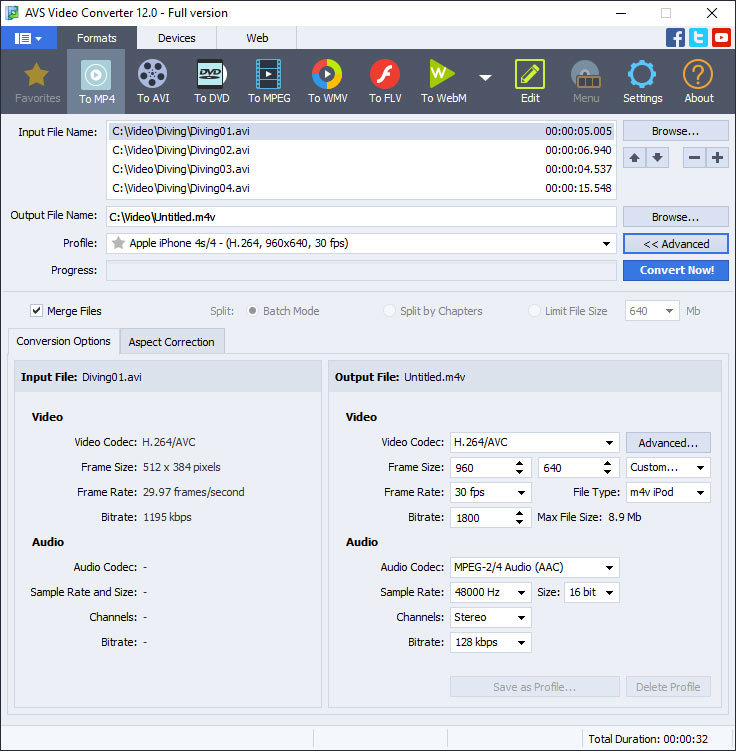The height and width of the screenshot is (751, 736).
Task: Open the Channels Stereo dropdown
Action: [x=490, y=617]
